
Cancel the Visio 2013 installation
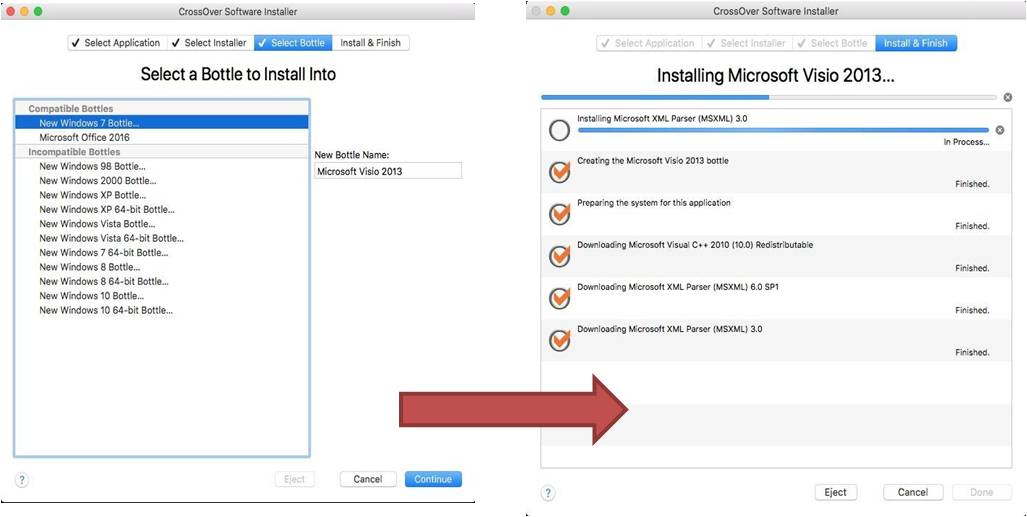(912, 492)
